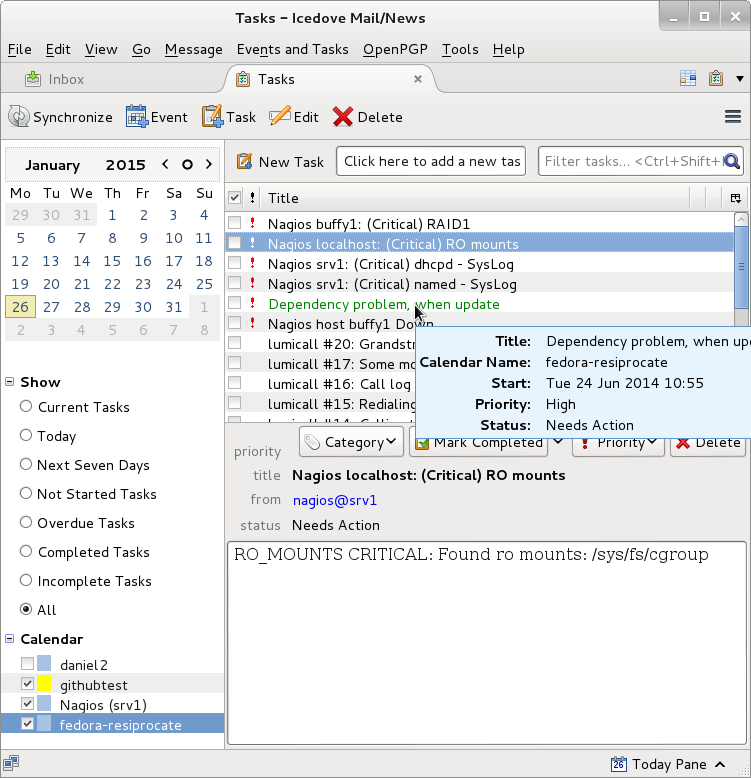Open the Events and Tasks menu
751x778 pixels.
(293, 49)
